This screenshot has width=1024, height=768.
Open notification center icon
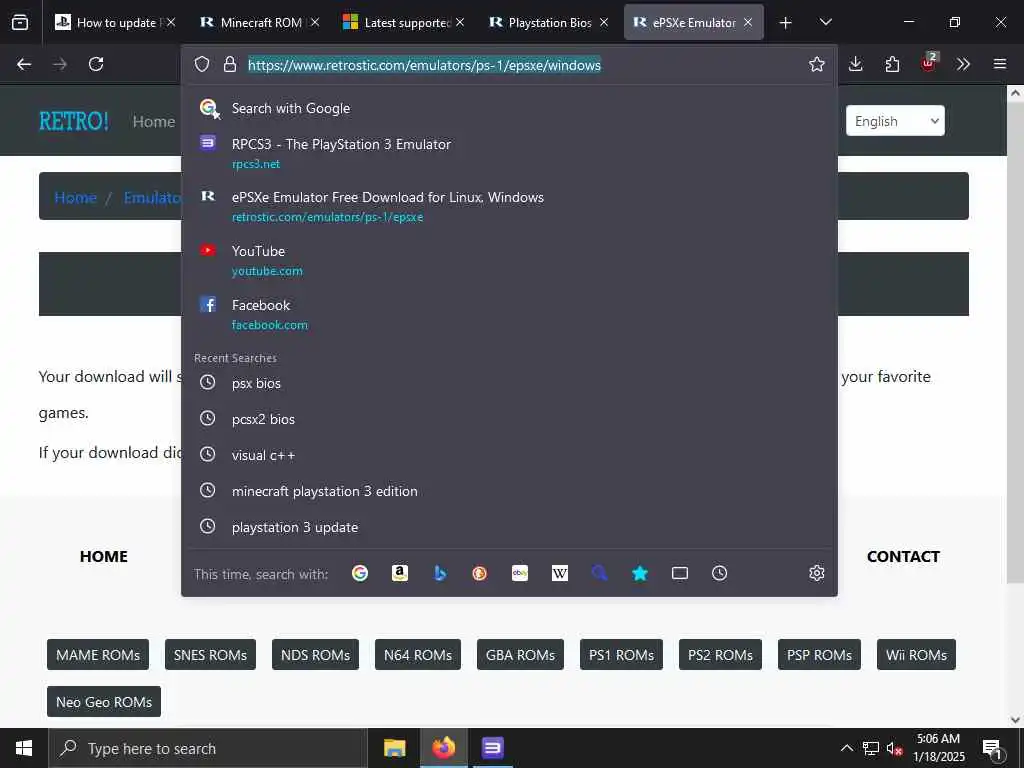(992, 749)
